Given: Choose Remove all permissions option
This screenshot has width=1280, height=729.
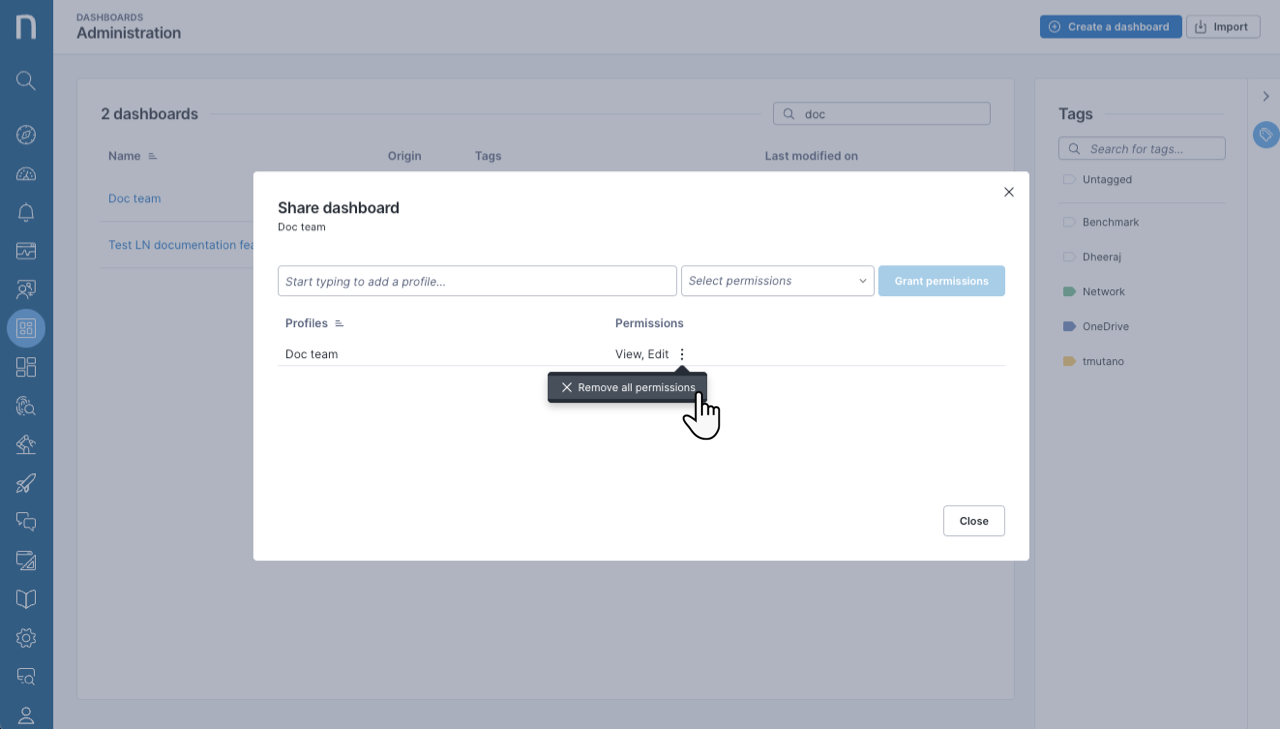Looking at the screenshot, I should [627, 388].
